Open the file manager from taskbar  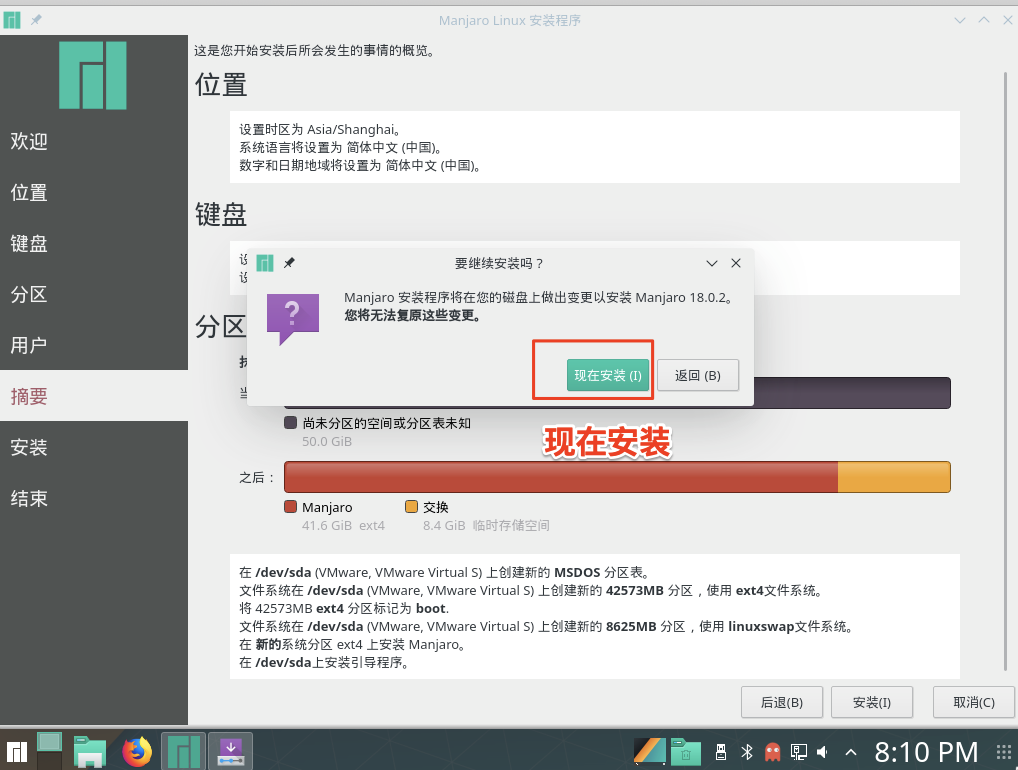(90, 752)
